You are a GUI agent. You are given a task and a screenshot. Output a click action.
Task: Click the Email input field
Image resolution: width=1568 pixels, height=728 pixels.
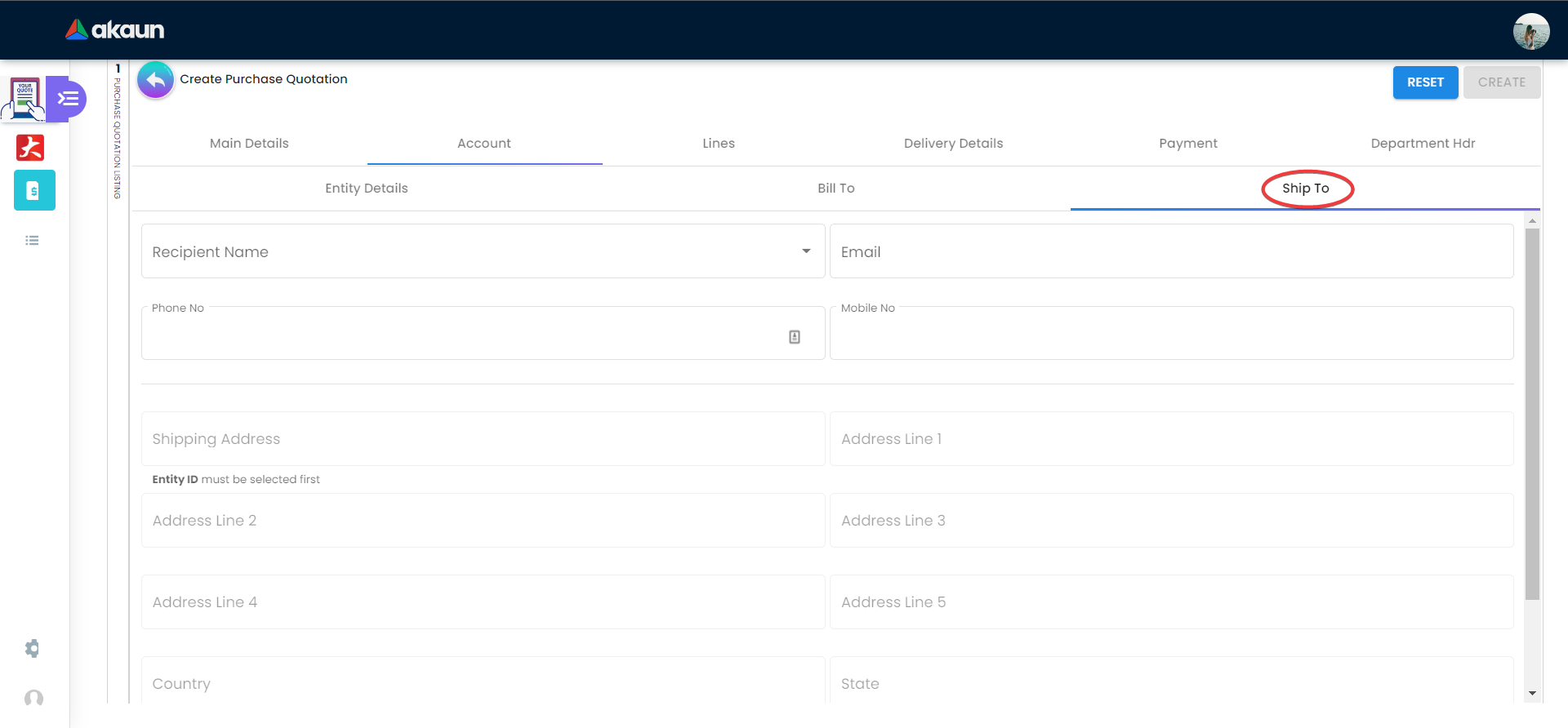click(1172, 251)
